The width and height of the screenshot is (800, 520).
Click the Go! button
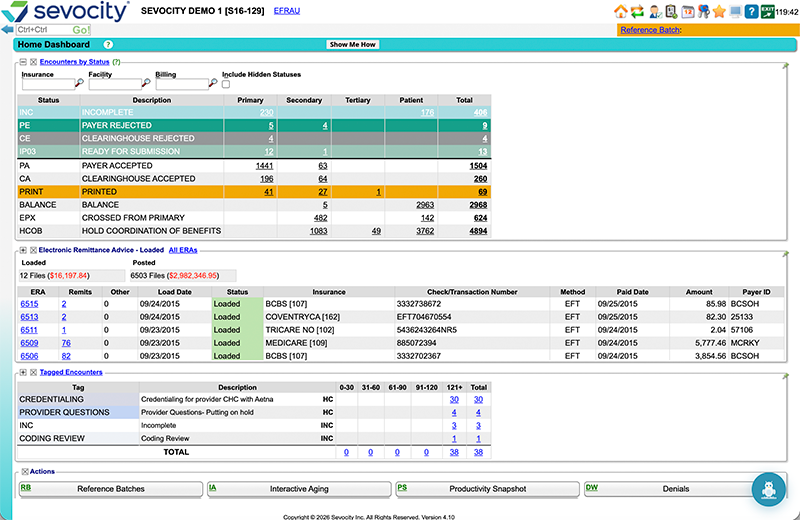coord(81,30)
